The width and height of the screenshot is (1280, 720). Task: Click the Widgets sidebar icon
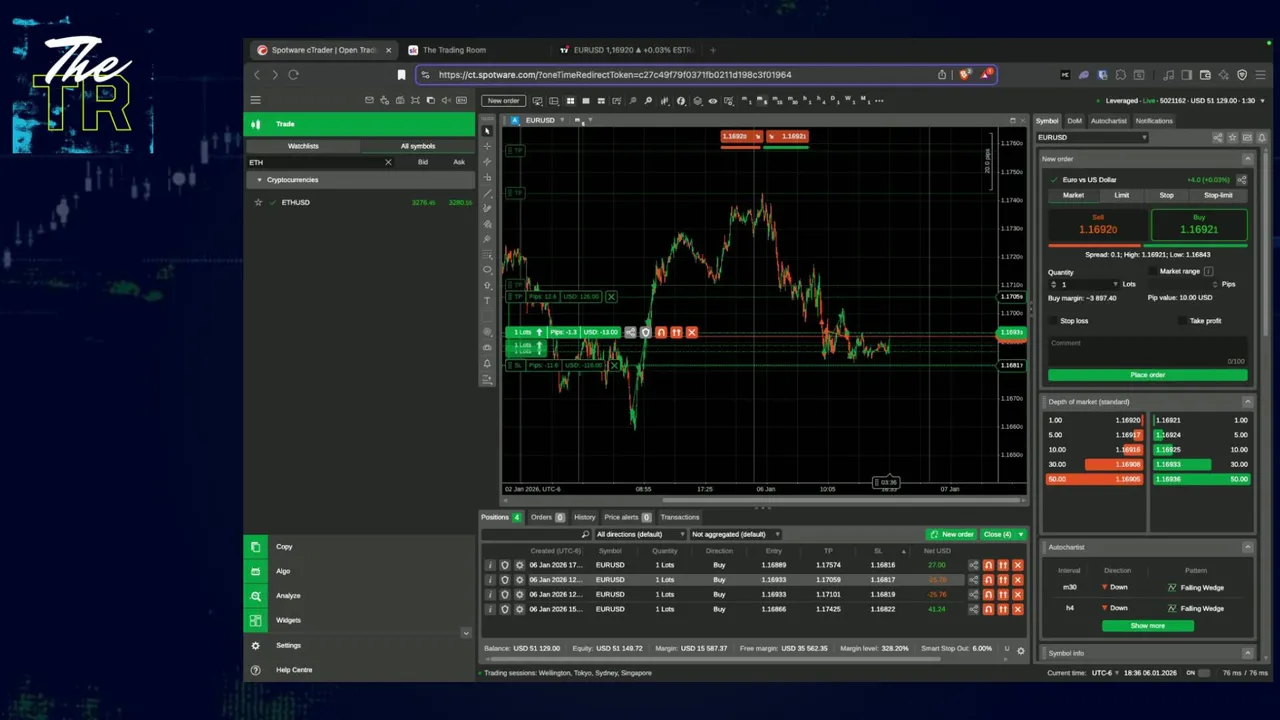coord(256,620)
